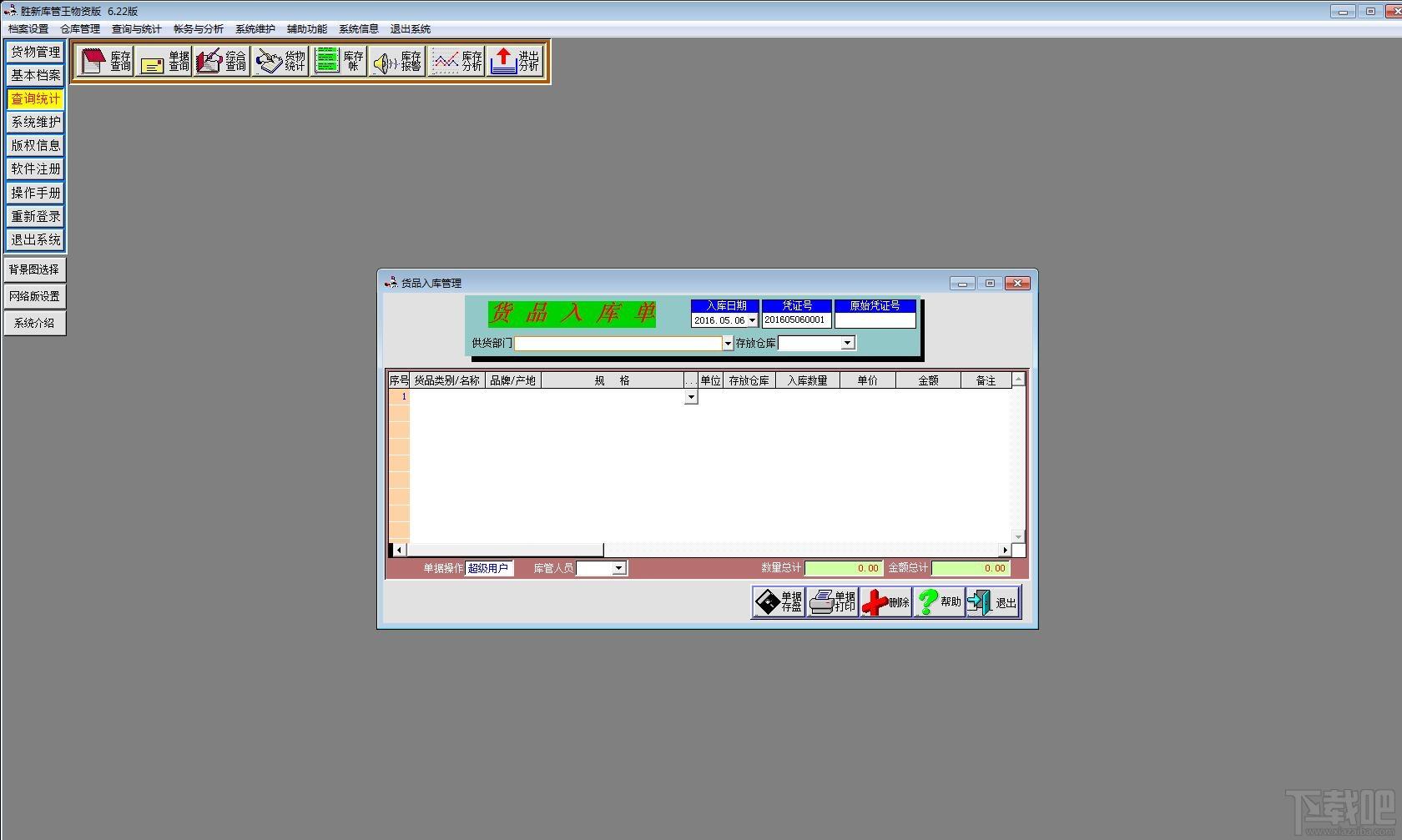1402x840 pixels.
Task: Open the 仓库管理 menu
Action: click(80, 29)
